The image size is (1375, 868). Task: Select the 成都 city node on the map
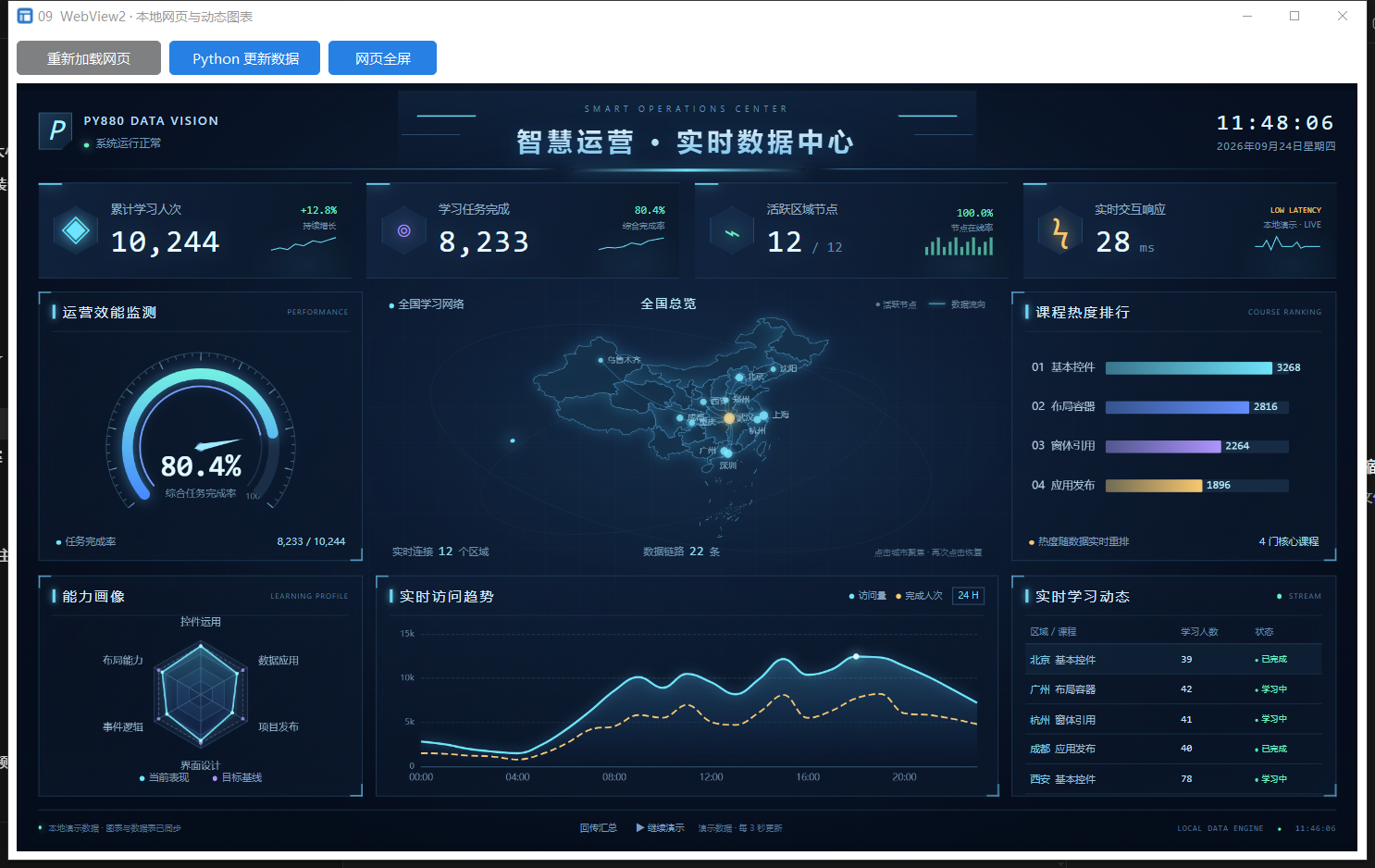[680, 418]
